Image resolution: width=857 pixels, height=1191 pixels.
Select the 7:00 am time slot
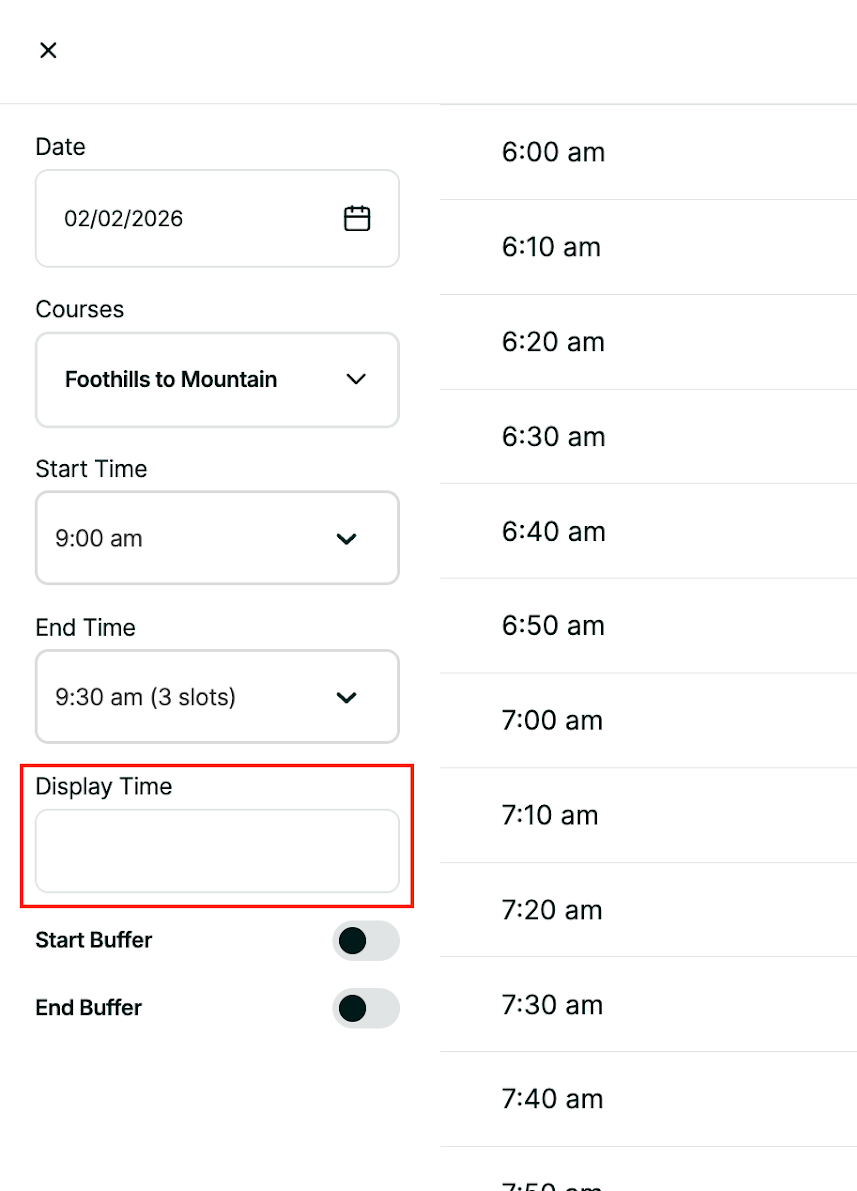tap(648, 720)
